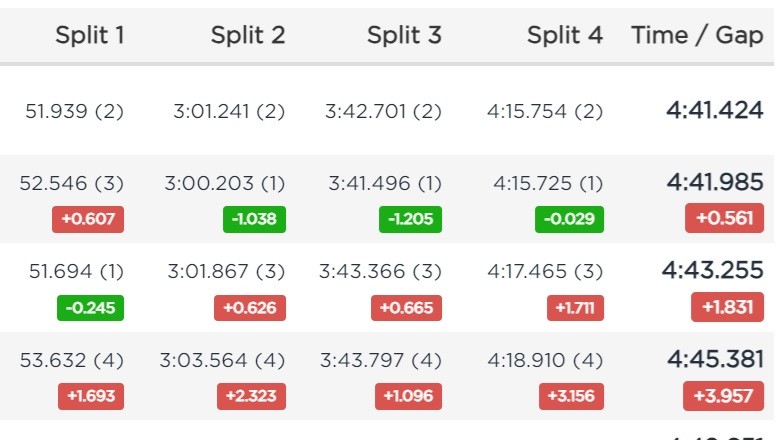Click the red +0.626 badge
783x440 pixels.
coord(250,308)
